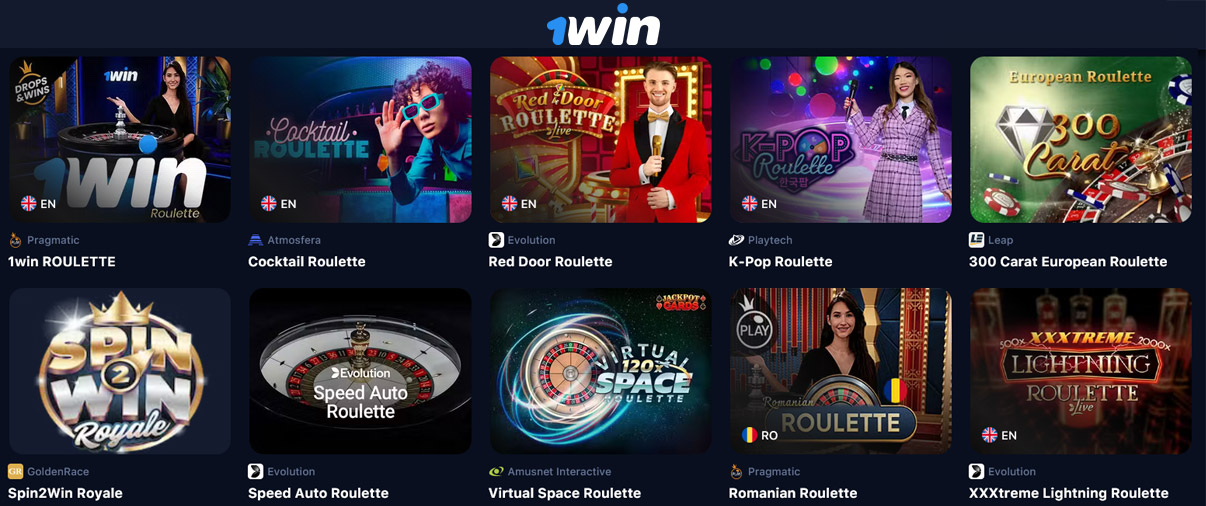Click the Amusnet Interactive provider icon
Viewport: 1206px width, 506px height.
point(496,471)
